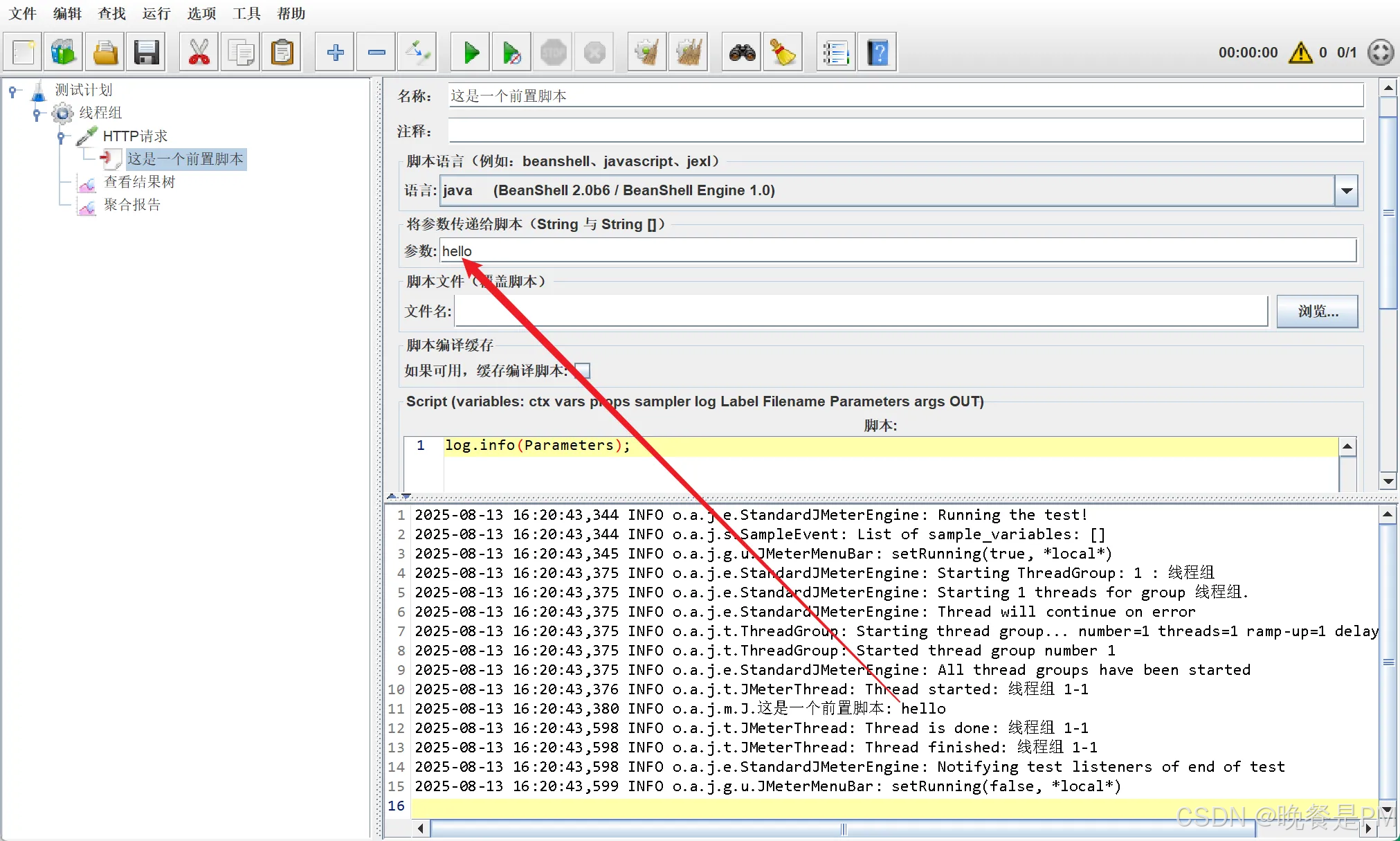Click the 0/1 thread count indicator
This screenshot has width=1400, height=841.
pos(1346,53)
